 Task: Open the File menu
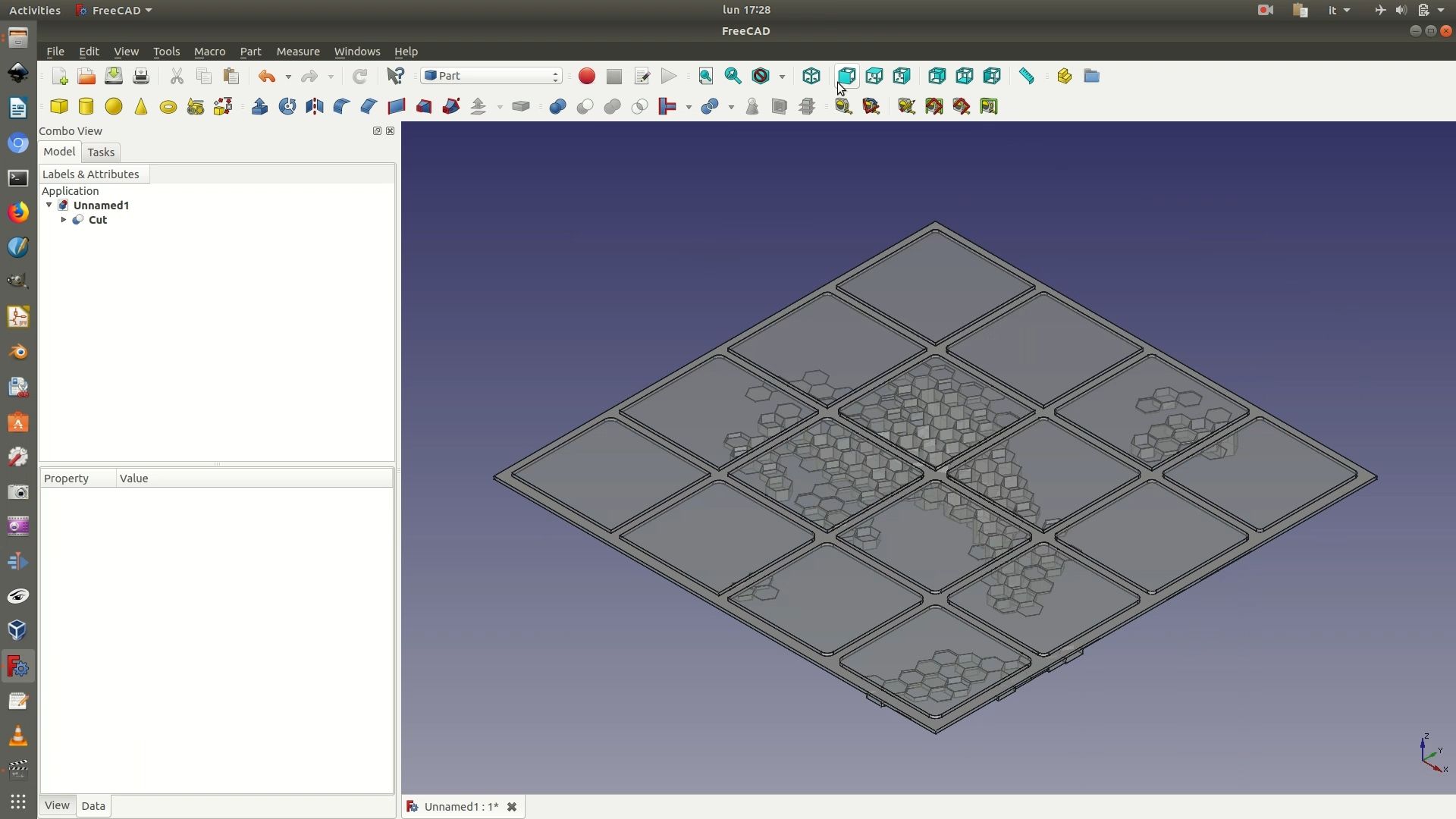point(55,52)
